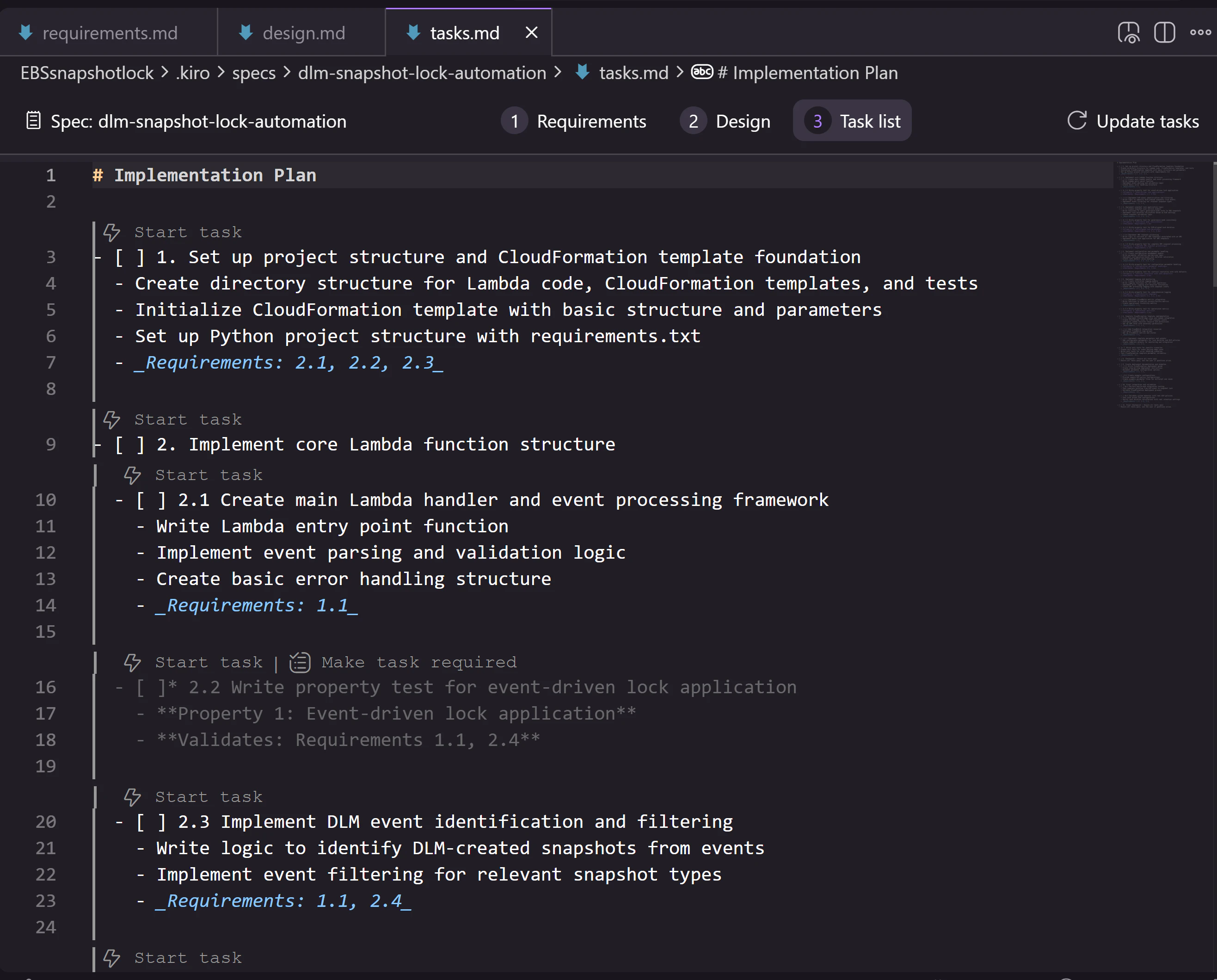
Task: Open the .kiro breadcrumb folder
Action: [x=192, y=73]
